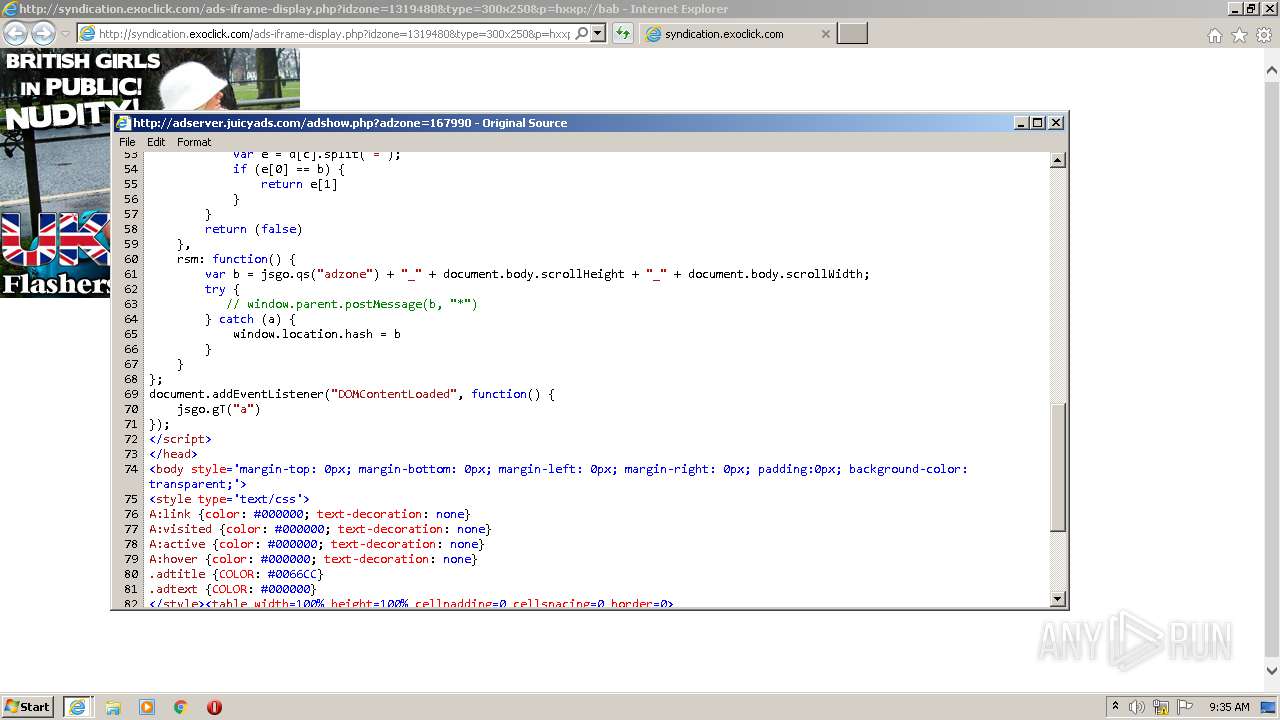The height and width of the screenshot is (720, 1280).
Task: Click the "return e[1]" line
Action: coord(299,184)
